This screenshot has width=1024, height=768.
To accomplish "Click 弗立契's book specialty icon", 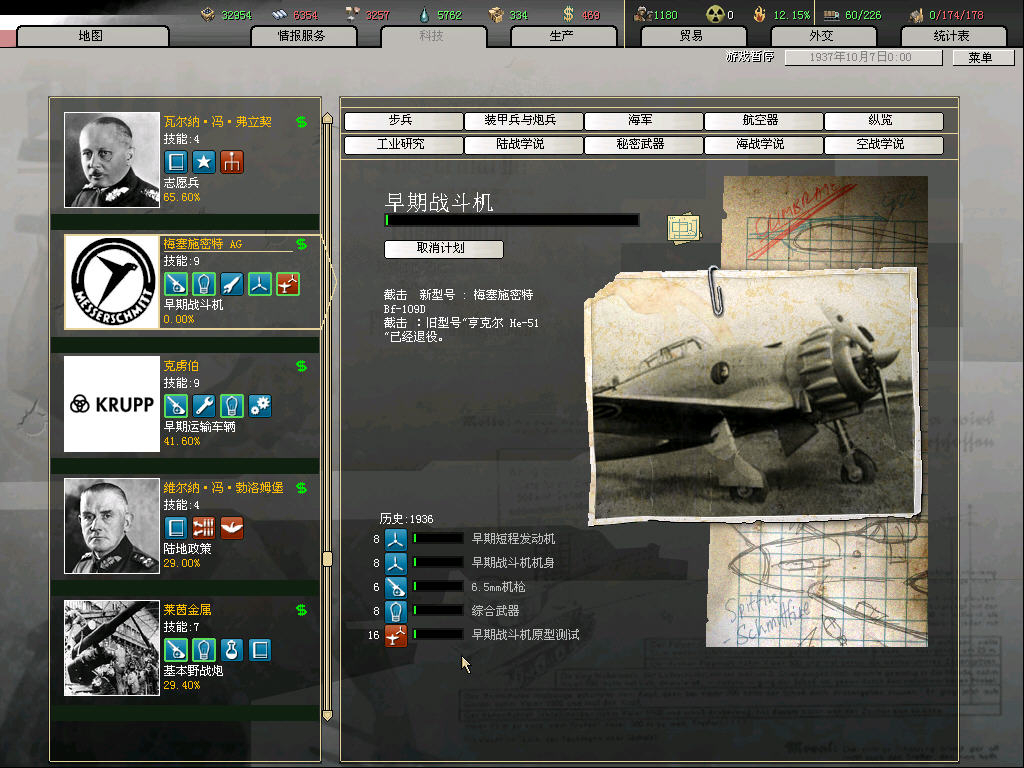I will pos(176,162).
